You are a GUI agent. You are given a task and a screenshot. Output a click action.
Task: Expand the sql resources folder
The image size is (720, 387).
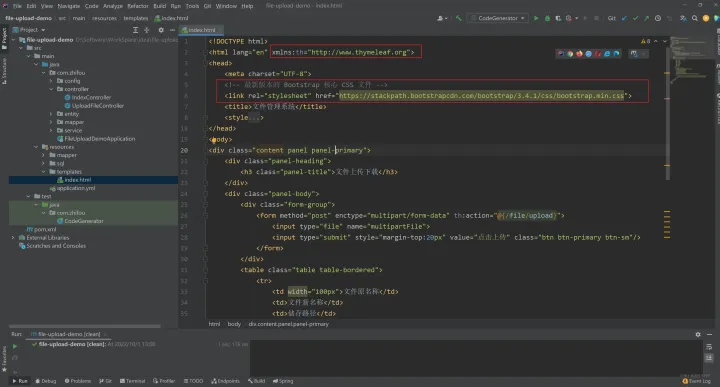44,163
